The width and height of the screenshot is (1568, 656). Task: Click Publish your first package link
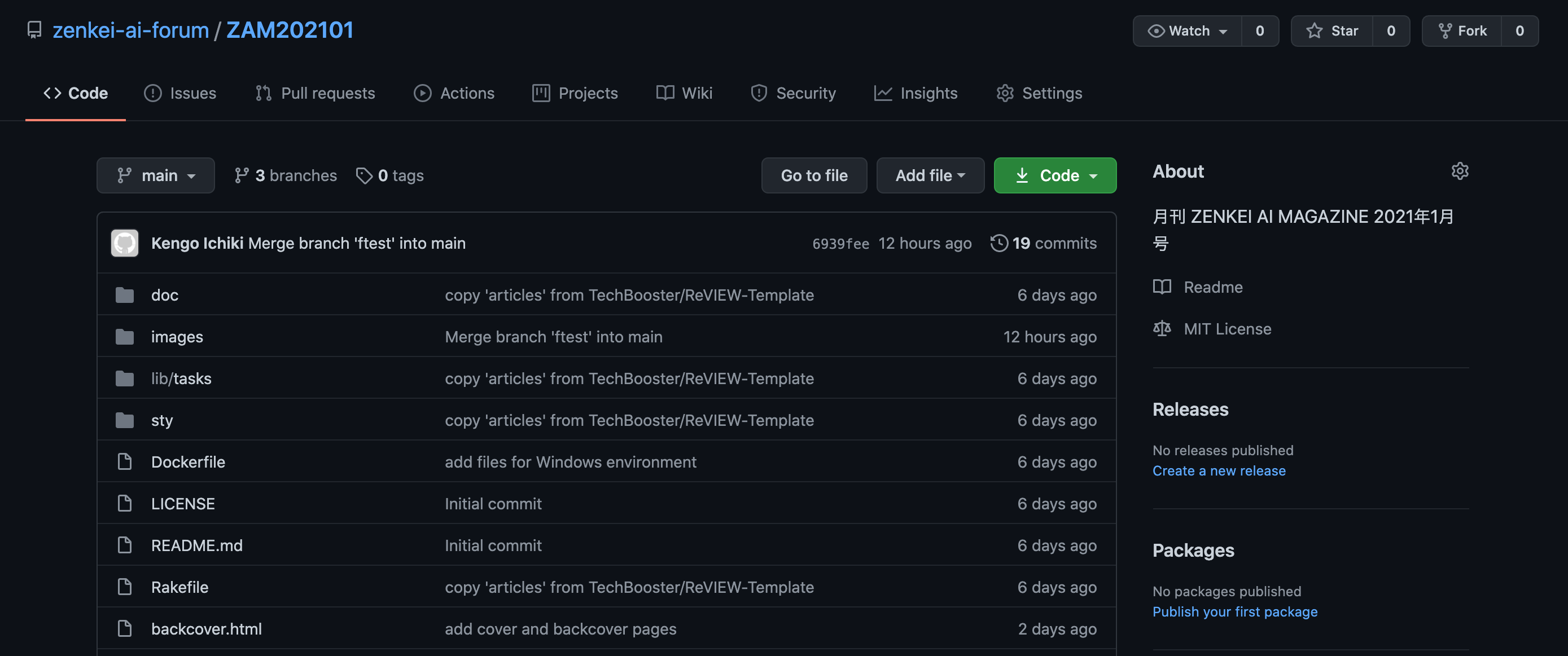1235,611
